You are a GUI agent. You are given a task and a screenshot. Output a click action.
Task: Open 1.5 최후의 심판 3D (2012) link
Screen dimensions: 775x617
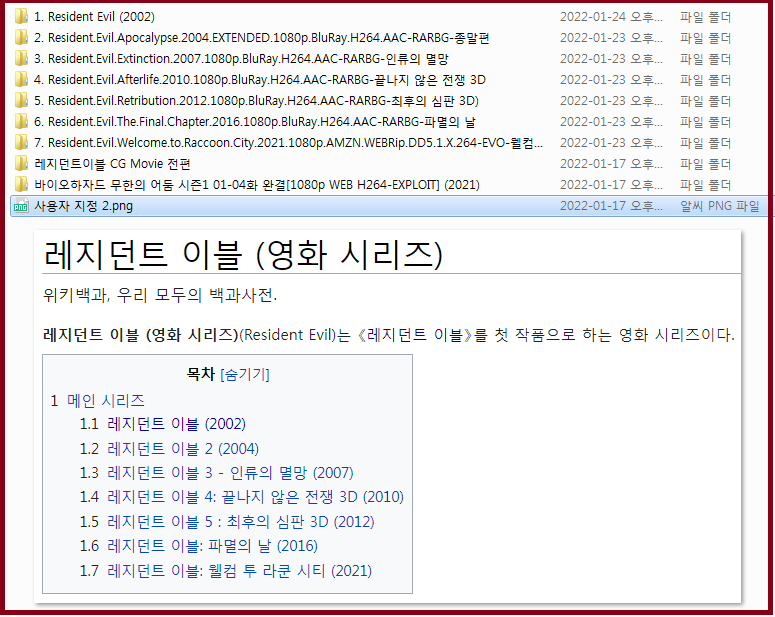point(241,522)
